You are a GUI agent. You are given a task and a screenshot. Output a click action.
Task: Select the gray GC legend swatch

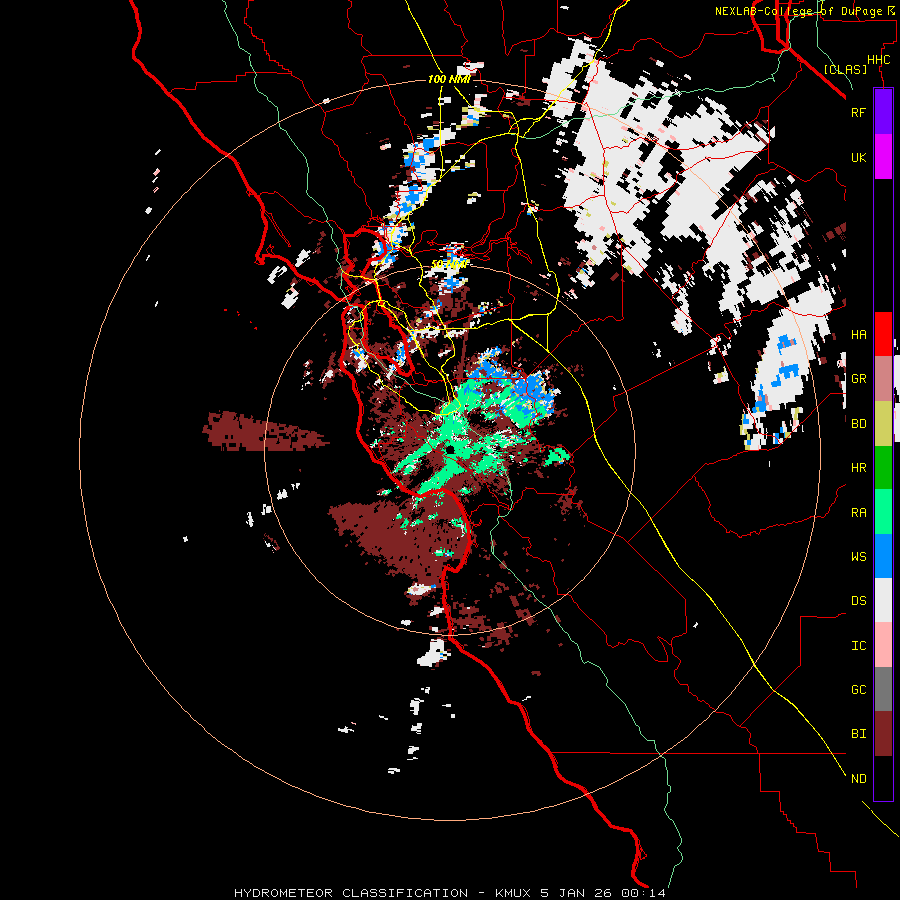[883, 689]
